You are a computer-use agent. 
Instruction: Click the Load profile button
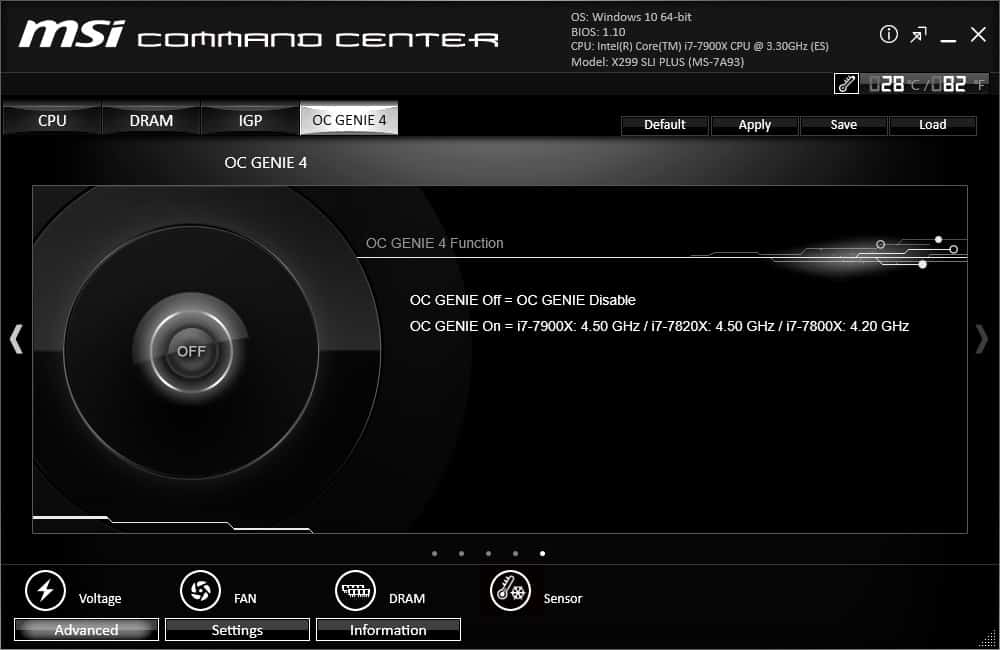click(x=932, y=125)
